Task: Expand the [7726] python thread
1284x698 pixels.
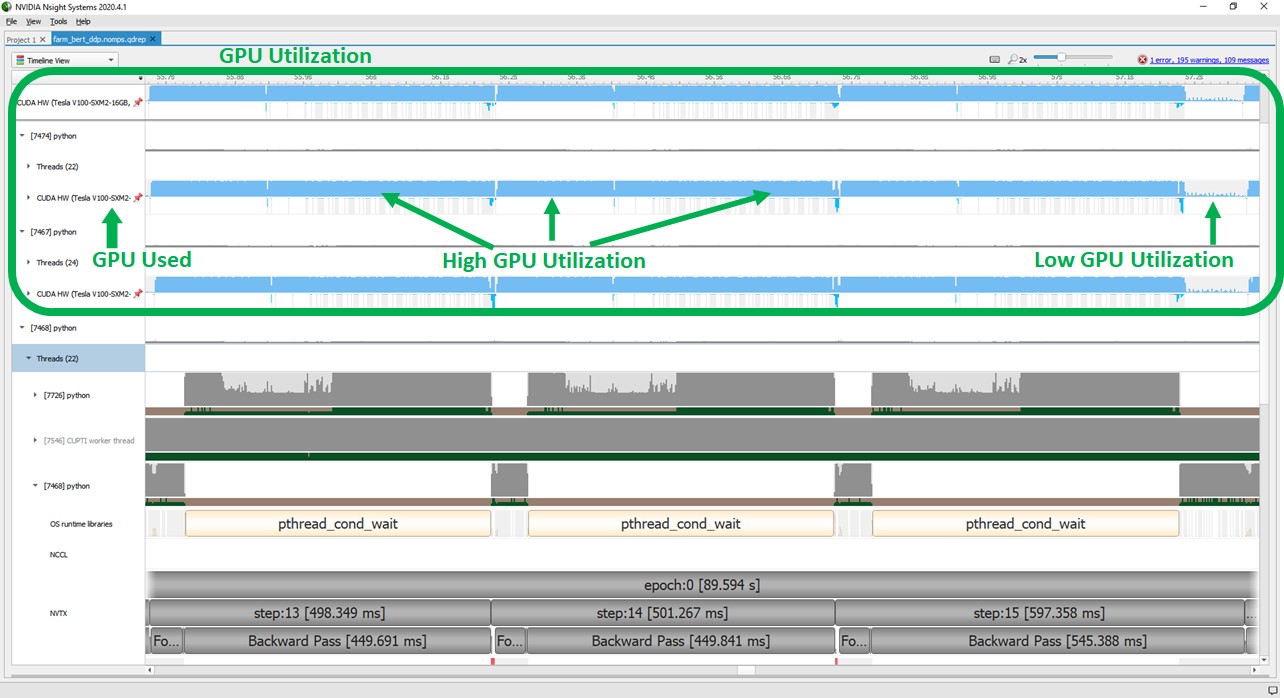Action: click(36, 395)
